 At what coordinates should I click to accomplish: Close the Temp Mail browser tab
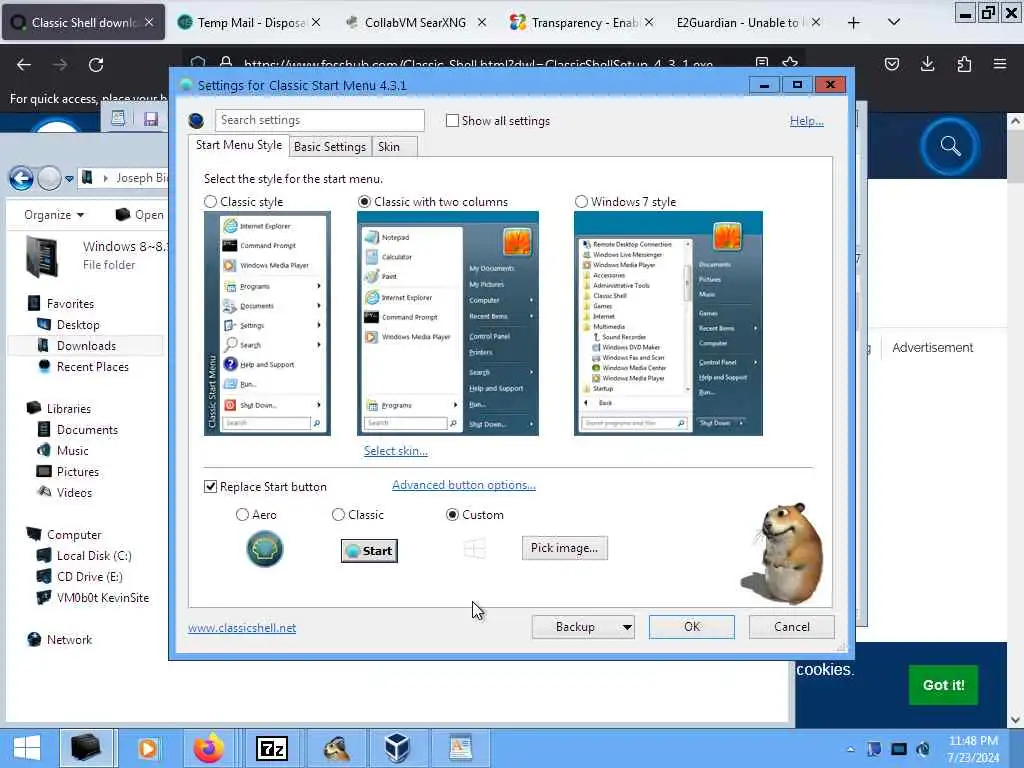316,23
